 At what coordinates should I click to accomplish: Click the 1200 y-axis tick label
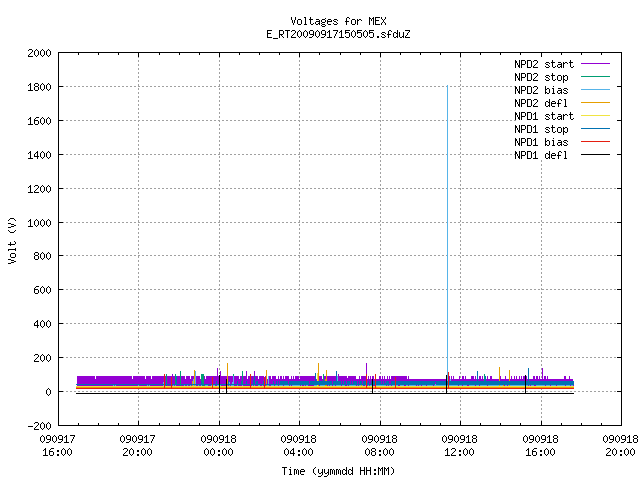[39, 189]
